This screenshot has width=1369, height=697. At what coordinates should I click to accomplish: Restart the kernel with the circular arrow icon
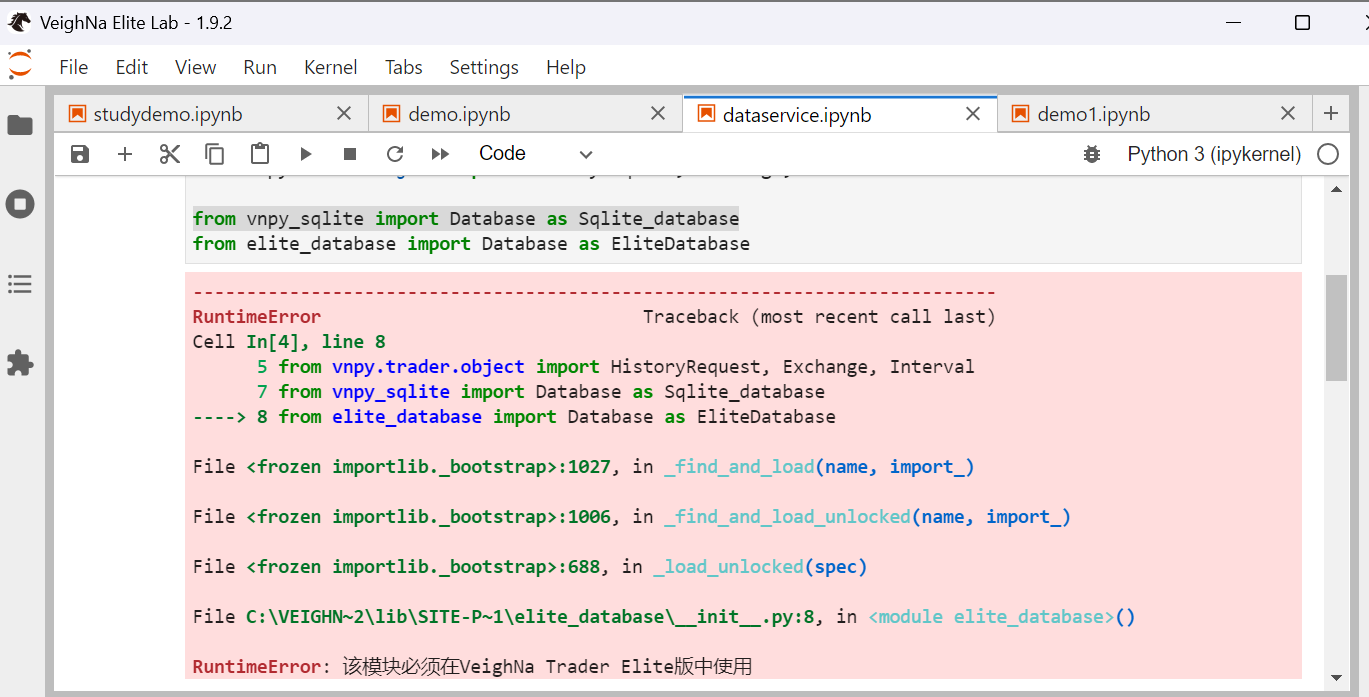click(x=395, y=154)
